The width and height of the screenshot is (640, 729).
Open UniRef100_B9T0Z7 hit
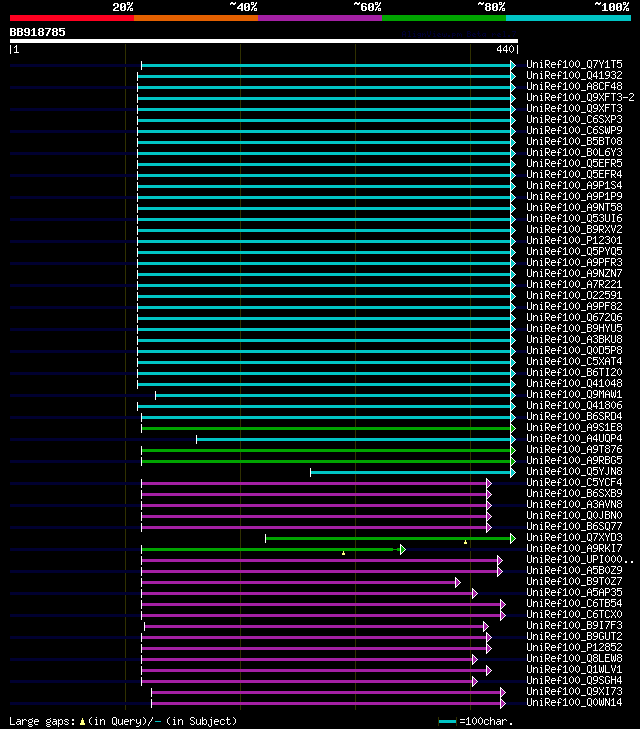click(x=574, y=582)
